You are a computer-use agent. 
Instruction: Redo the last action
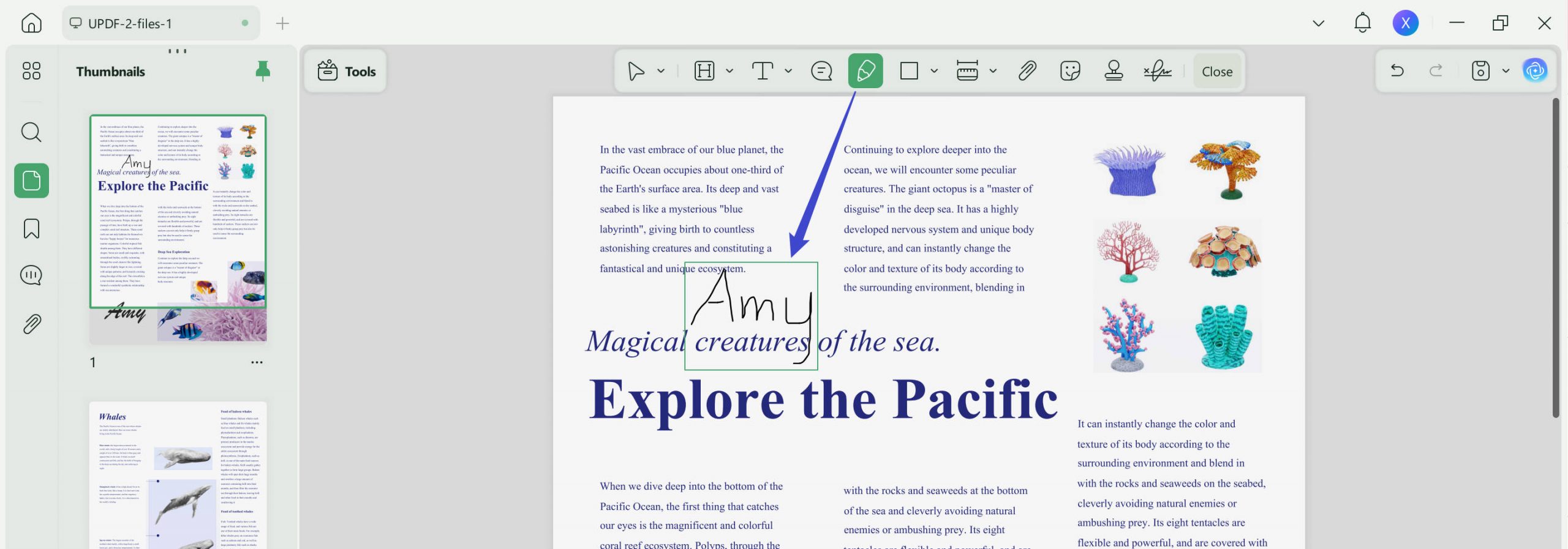coord(1436,71)
